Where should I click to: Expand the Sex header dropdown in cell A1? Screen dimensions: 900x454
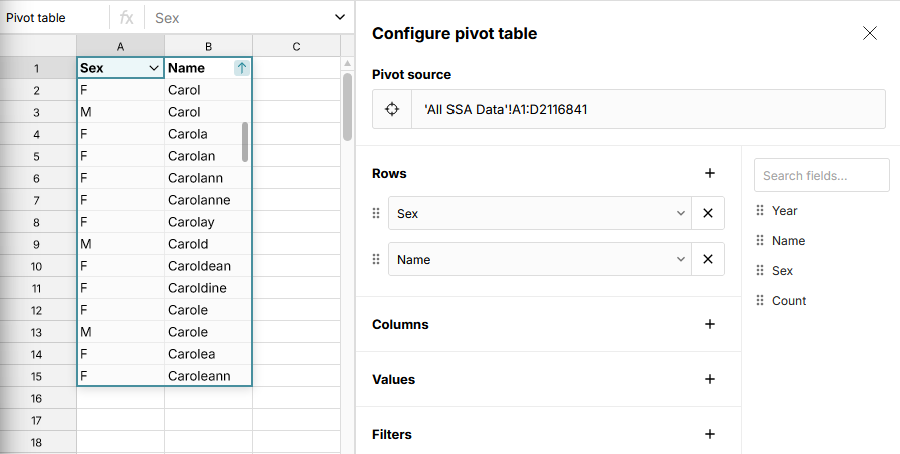click(153, 68)
